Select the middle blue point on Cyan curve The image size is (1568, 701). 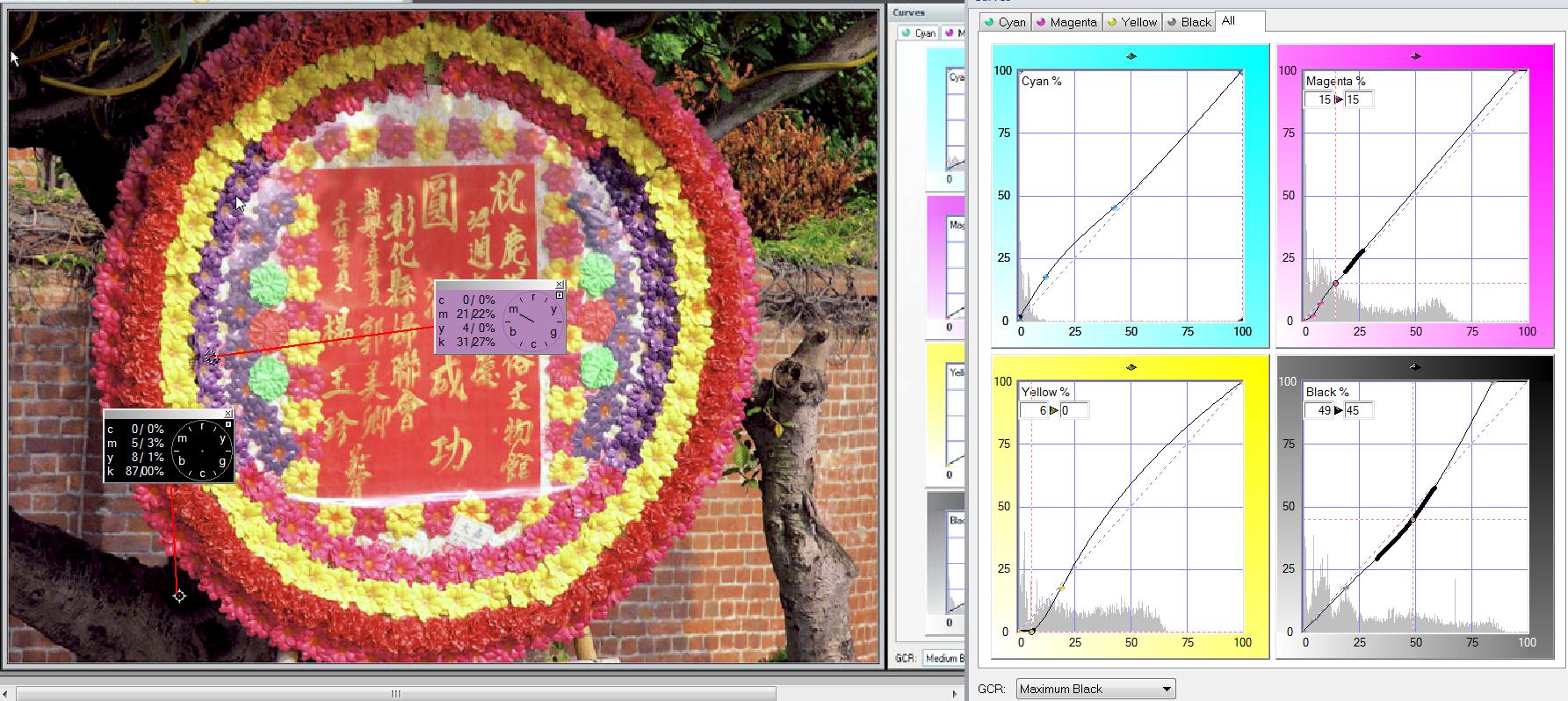(x=1115, y=207)
